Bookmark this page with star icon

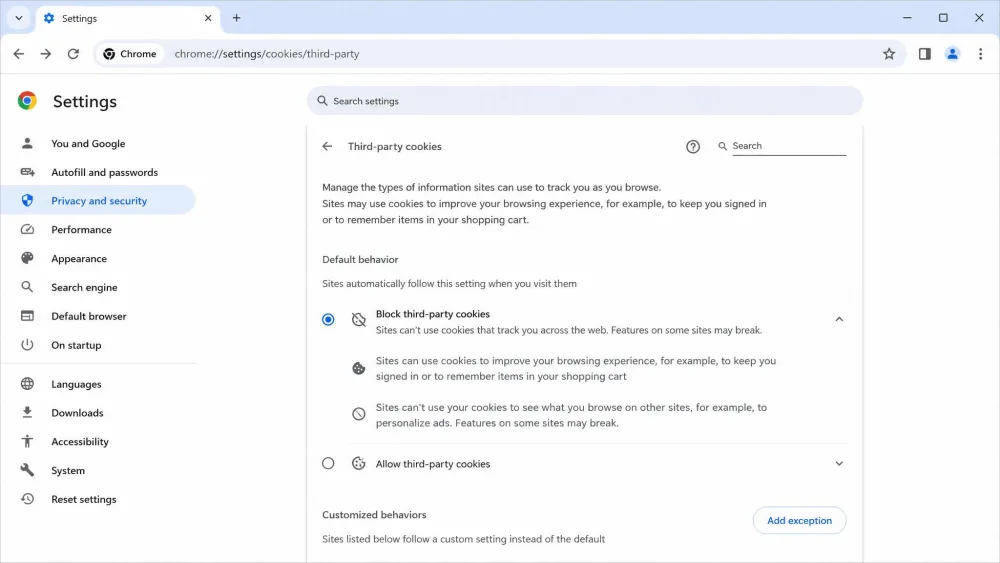(889, 54)
